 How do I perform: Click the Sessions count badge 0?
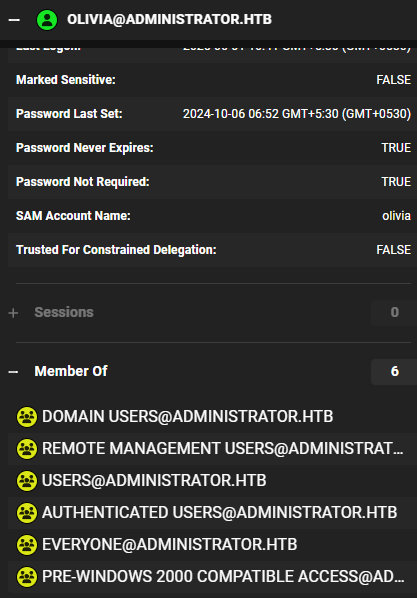(394, 312)
